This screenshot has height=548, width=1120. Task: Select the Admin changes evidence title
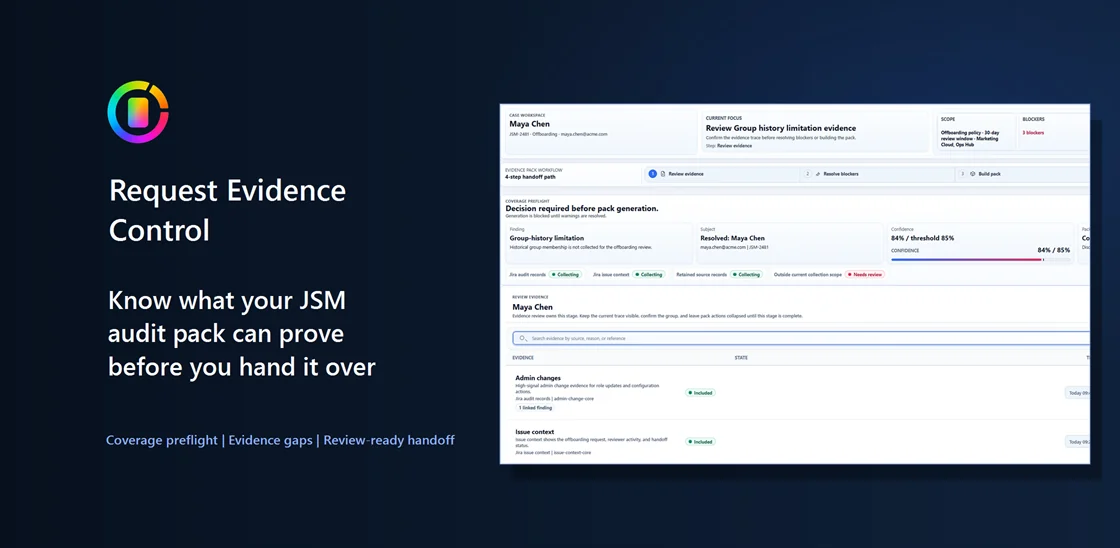[538, 377]
